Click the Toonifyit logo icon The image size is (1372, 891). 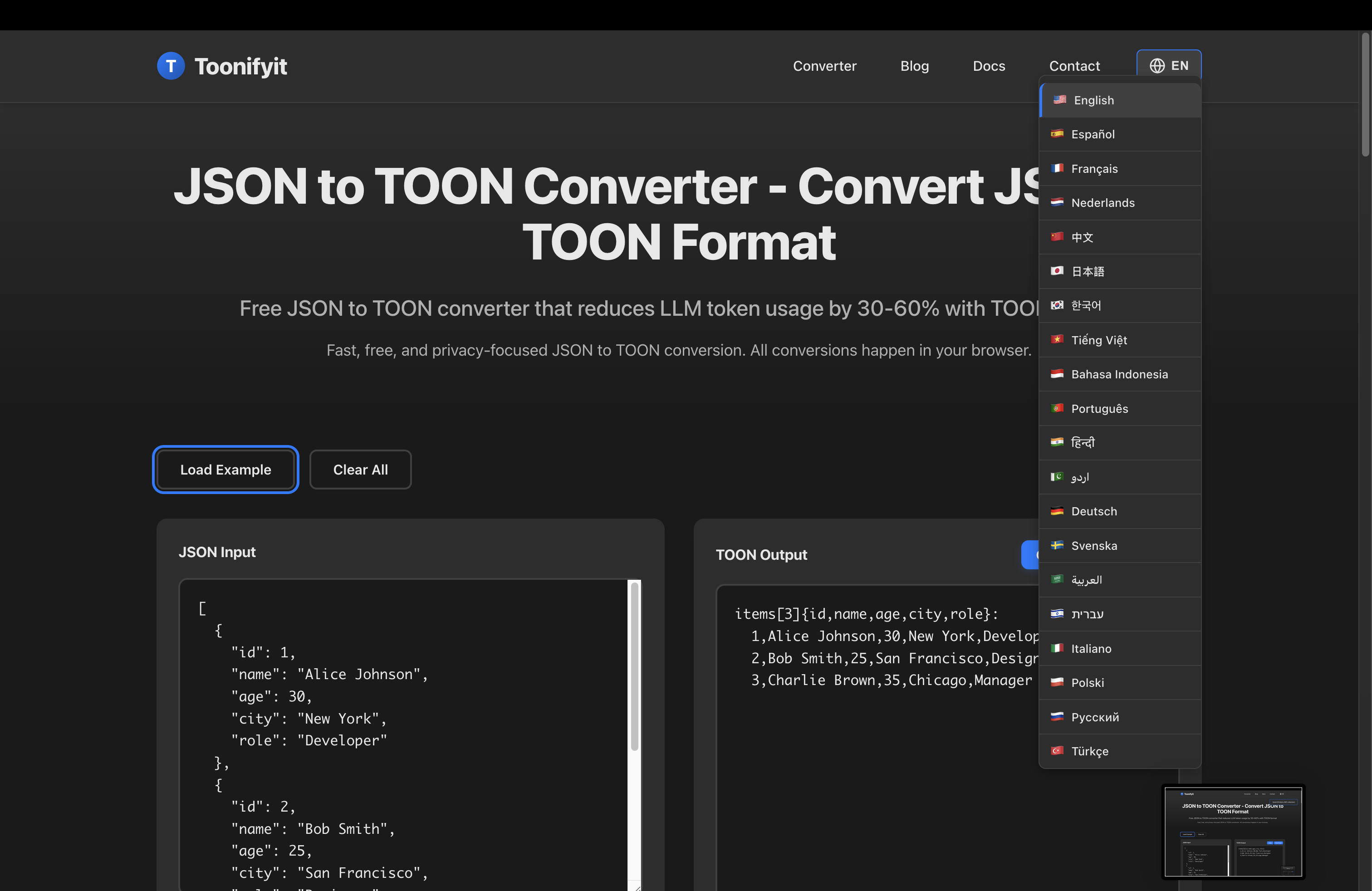click(x=171, y=66)
